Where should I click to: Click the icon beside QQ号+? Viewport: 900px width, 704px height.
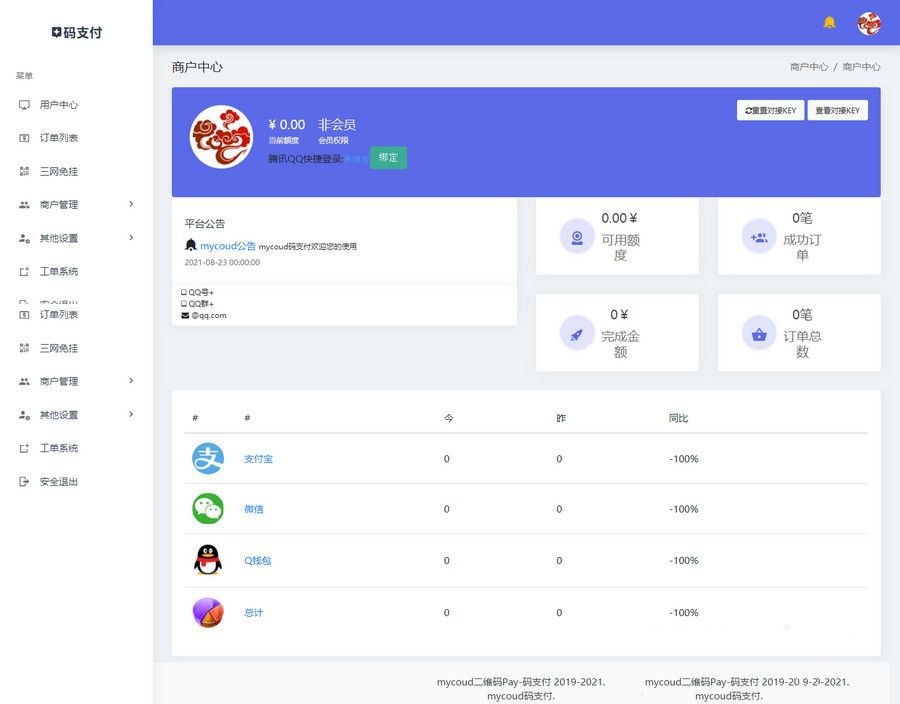184,292
